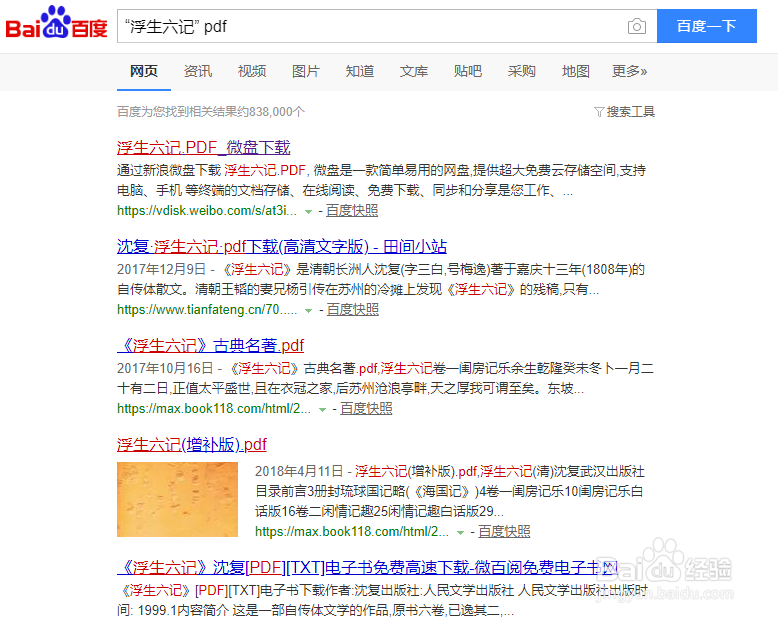
Task: Click the text 百度为您找到相关结果约838,000个
Action: point(211,112)
